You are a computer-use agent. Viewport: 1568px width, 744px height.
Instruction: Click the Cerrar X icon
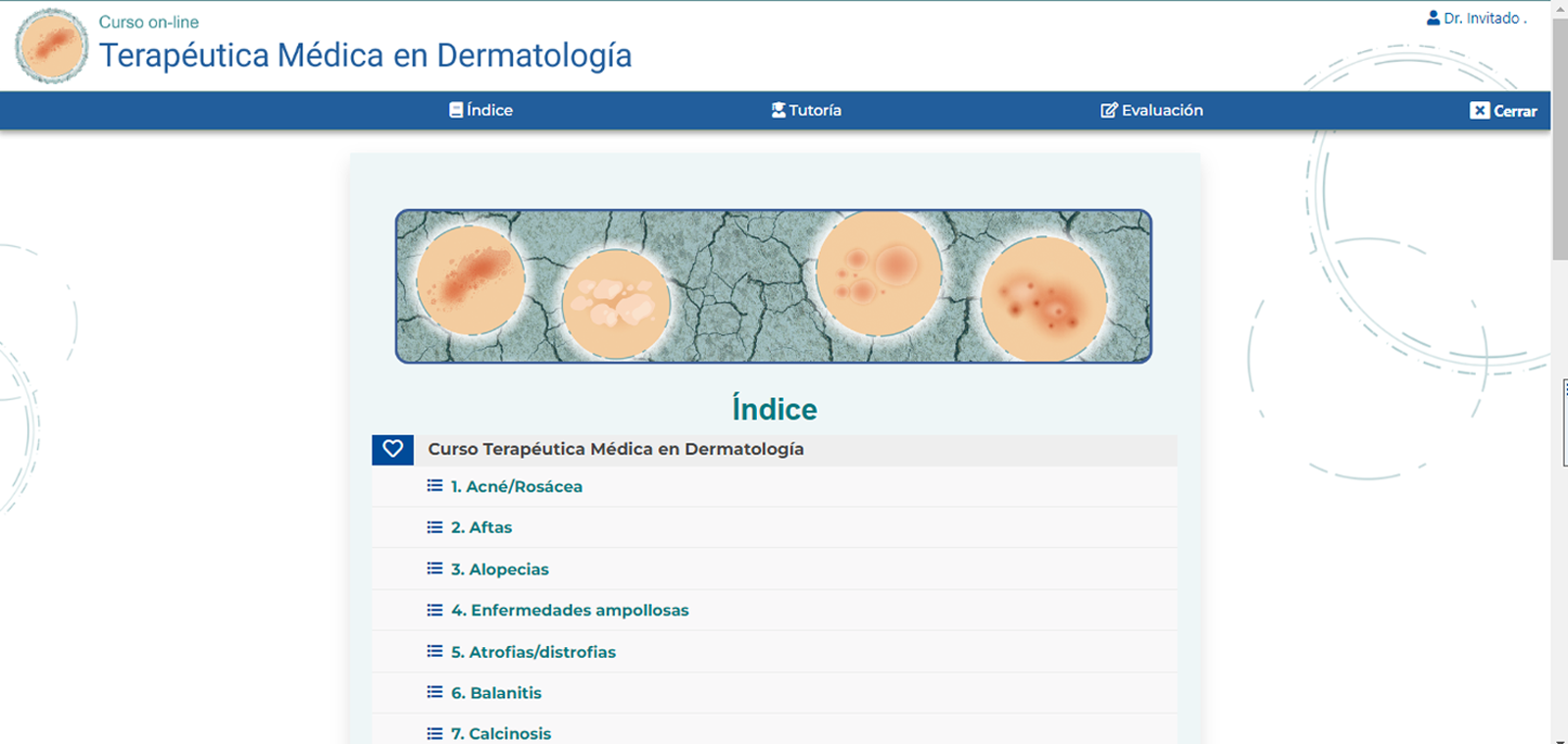(x=1480, y=111)
